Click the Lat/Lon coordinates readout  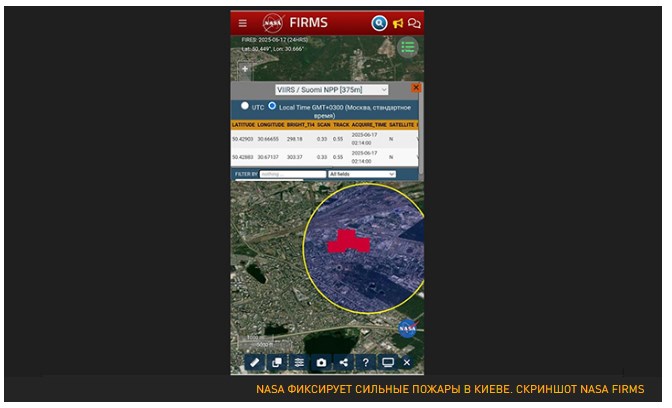(273, 49)
